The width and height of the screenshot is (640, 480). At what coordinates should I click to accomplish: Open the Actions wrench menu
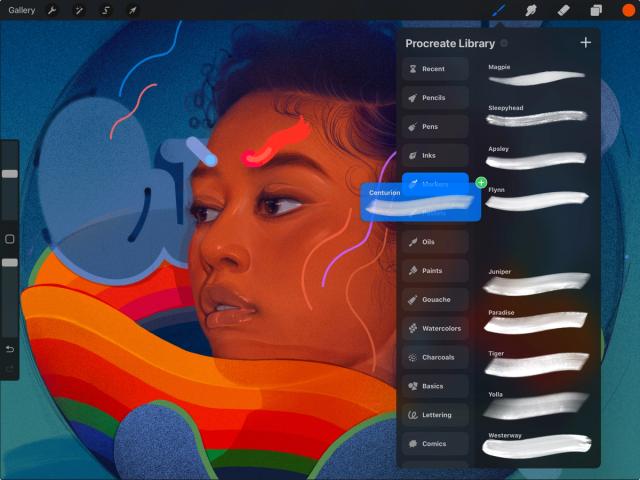tap(52, 10)
